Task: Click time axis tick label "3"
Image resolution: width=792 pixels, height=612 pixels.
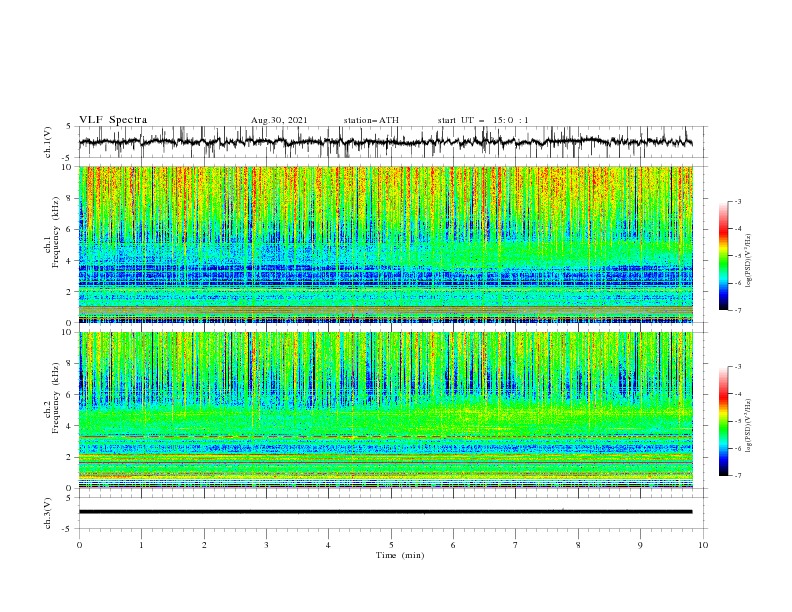Action: [266, 545]
